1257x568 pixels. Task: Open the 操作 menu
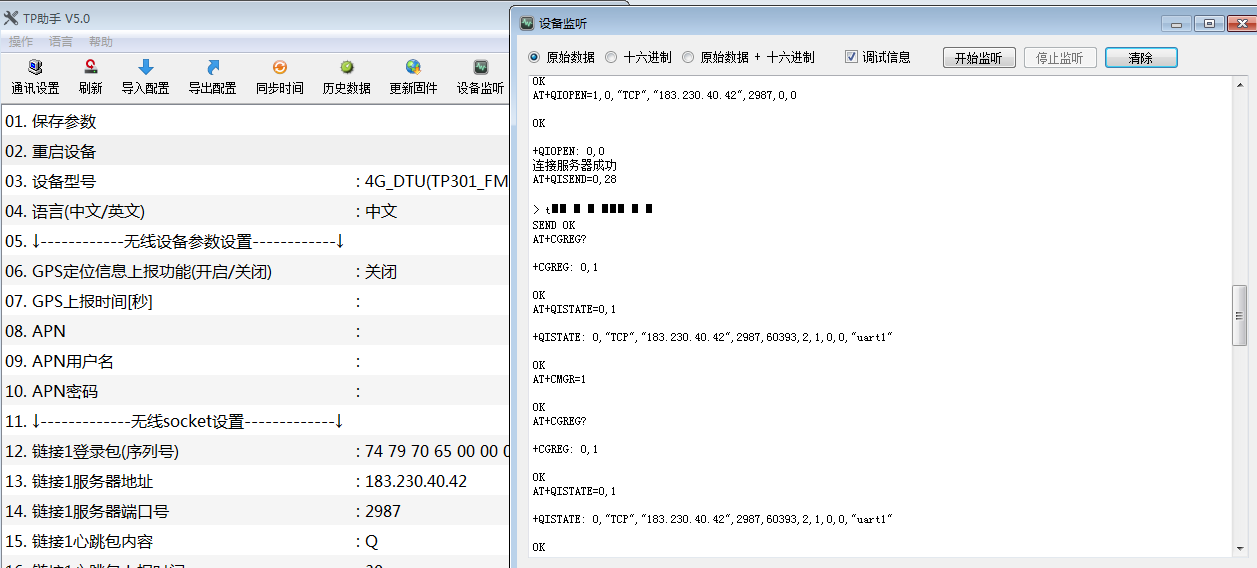(x=21, y=42)
